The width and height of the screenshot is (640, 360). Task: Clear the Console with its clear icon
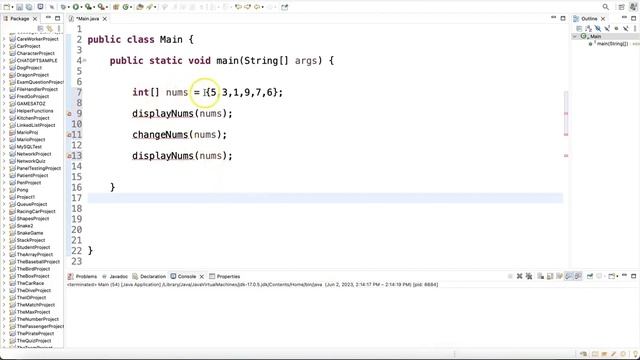(540, 276)
